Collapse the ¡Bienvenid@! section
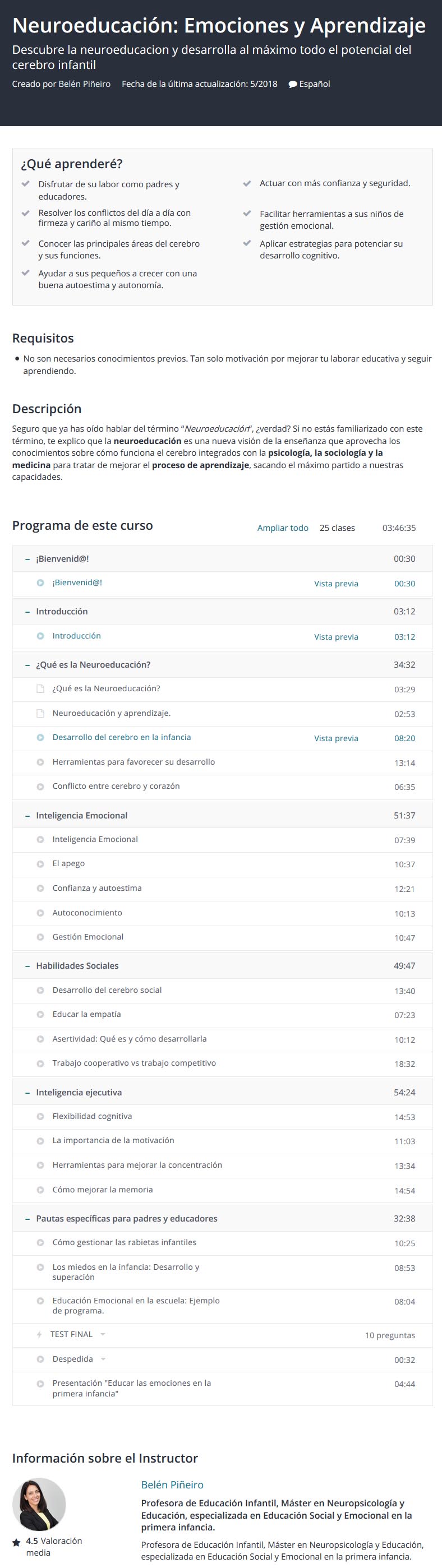 (27, 559)
